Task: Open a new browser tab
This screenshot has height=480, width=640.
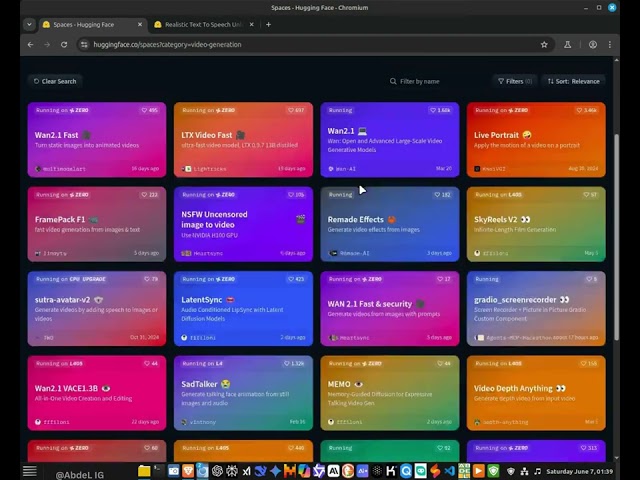Action: pos(268,24)
